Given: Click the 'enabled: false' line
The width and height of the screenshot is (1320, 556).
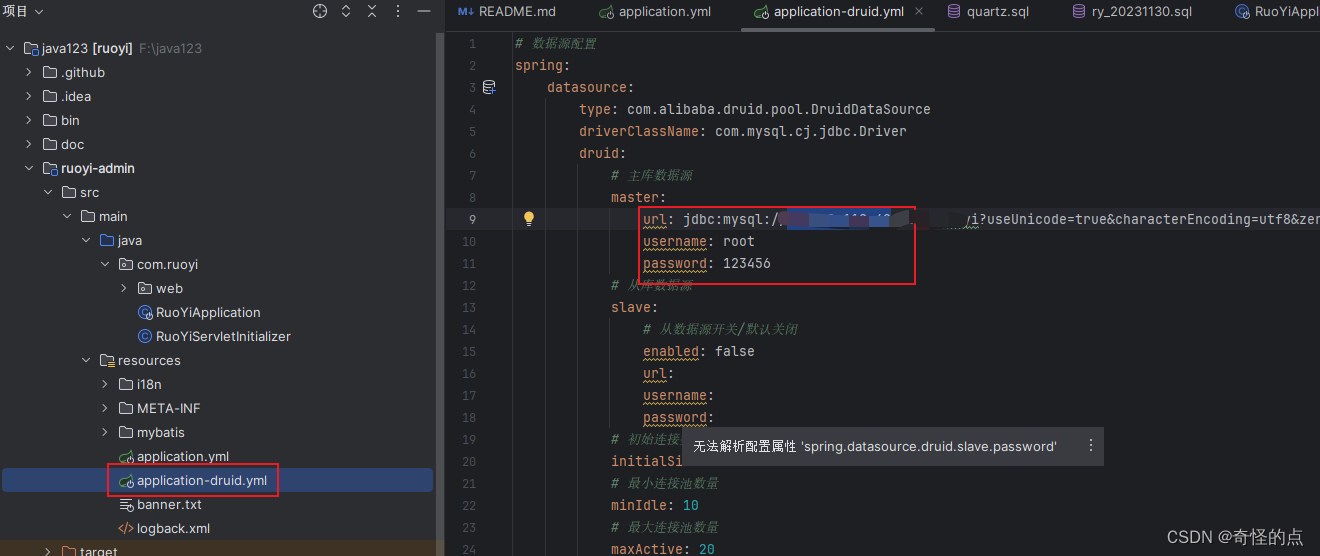Looking at the screenshot, I should 699,351.
